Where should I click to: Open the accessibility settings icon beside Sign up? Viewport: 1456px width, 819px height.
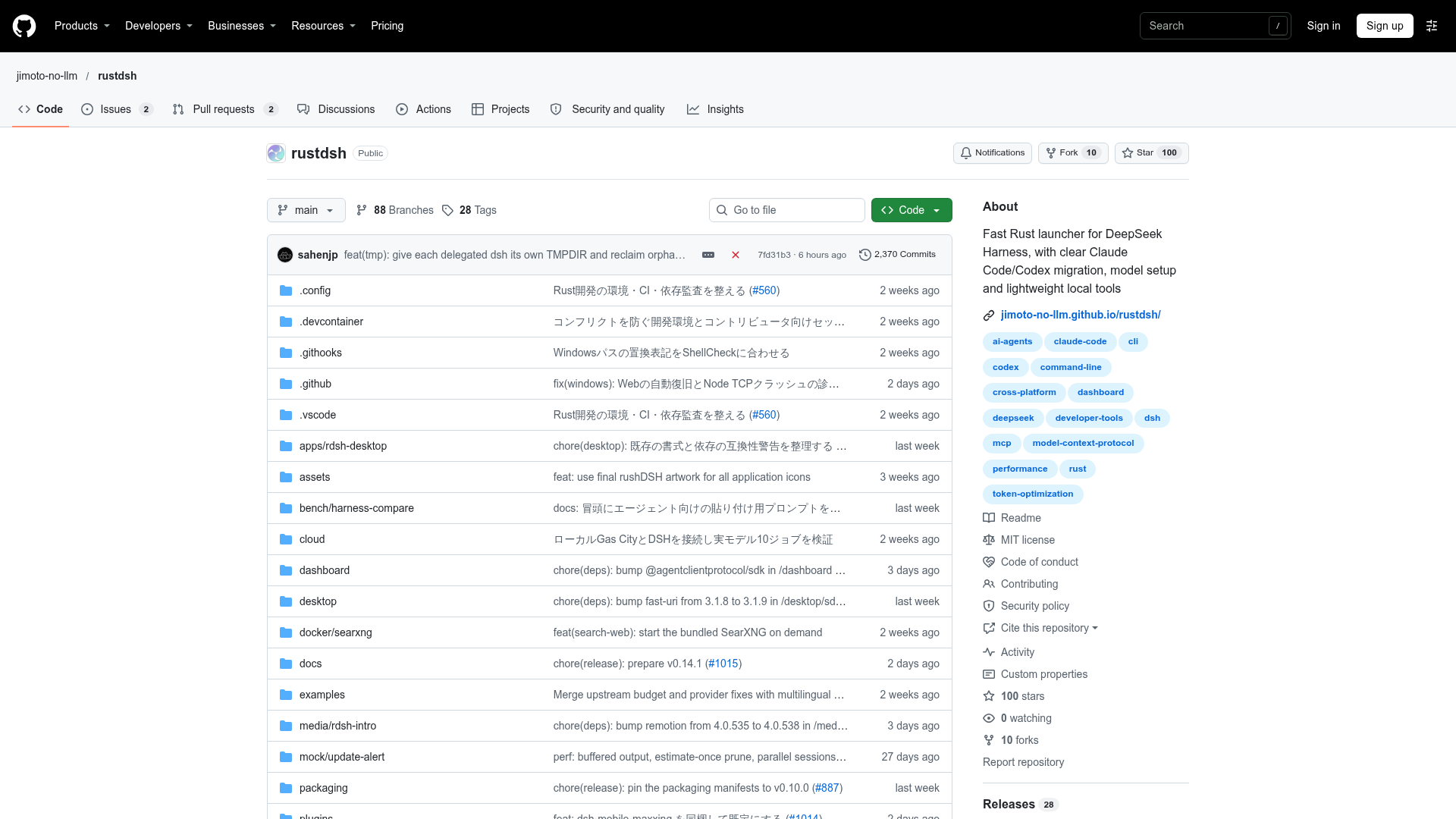[x=1432, y=26]
